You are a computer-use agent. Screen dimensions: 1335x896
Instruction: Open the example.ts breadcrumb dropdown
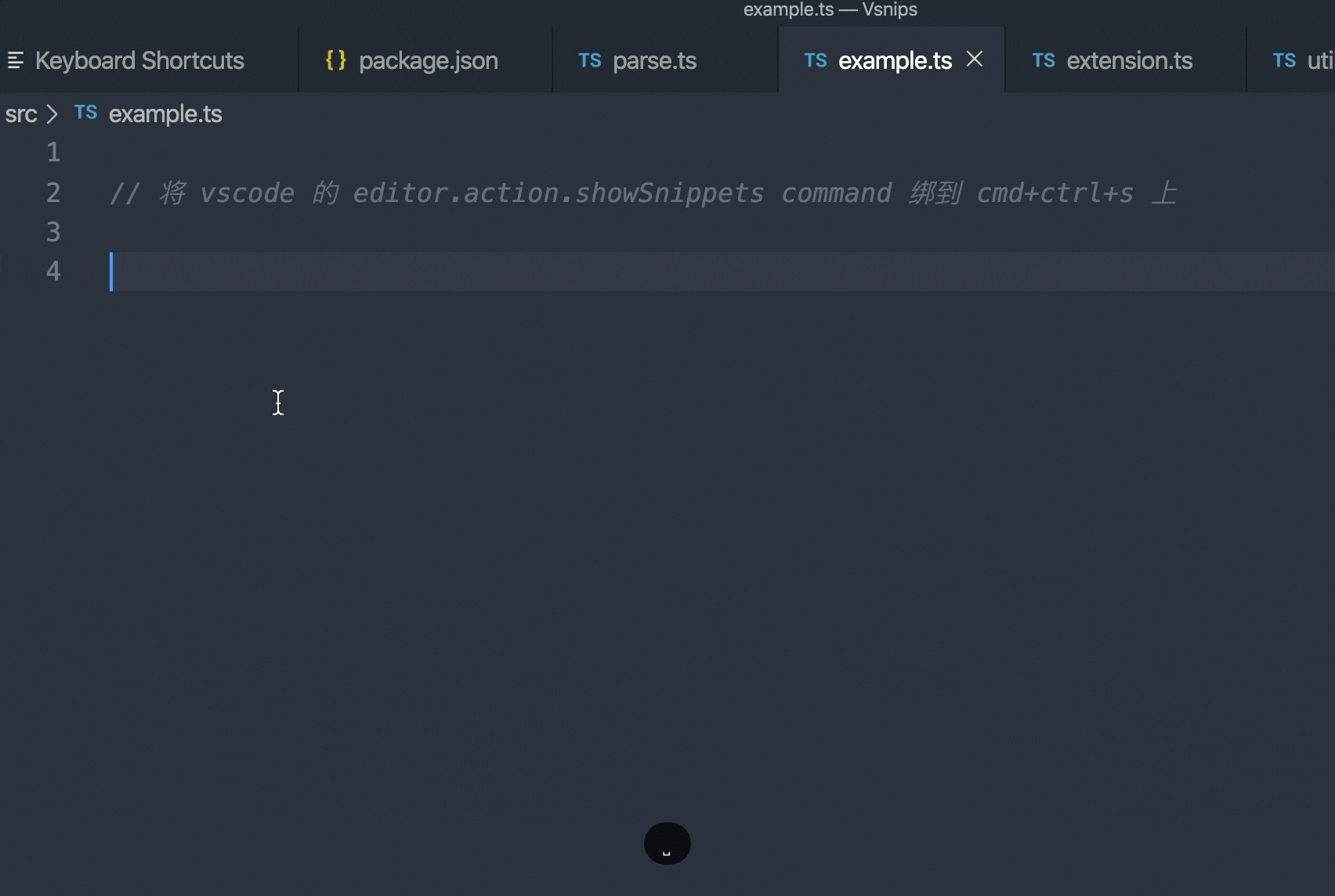[x=165, y=114]
